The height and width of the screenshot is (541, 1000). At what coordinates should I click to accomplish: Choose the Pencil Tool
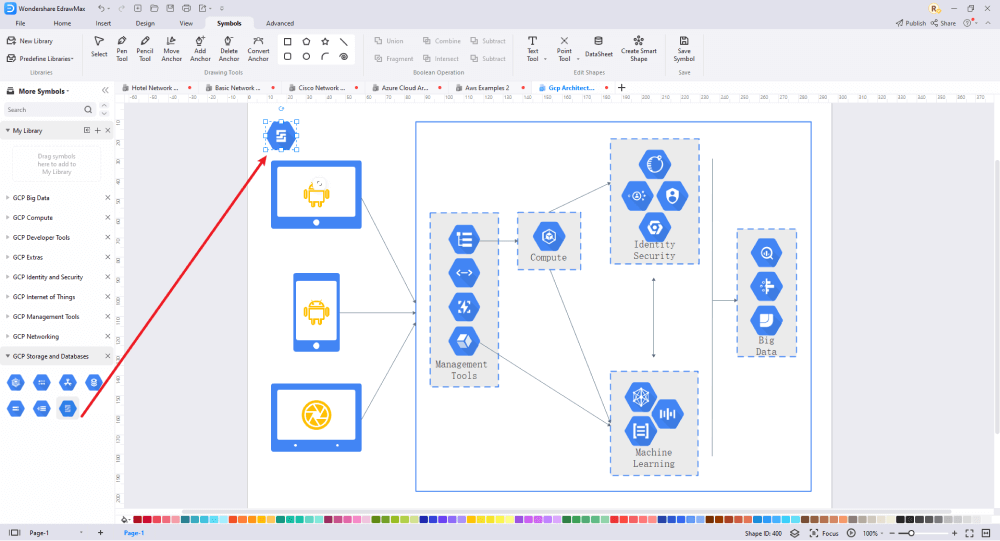[145, 48]
